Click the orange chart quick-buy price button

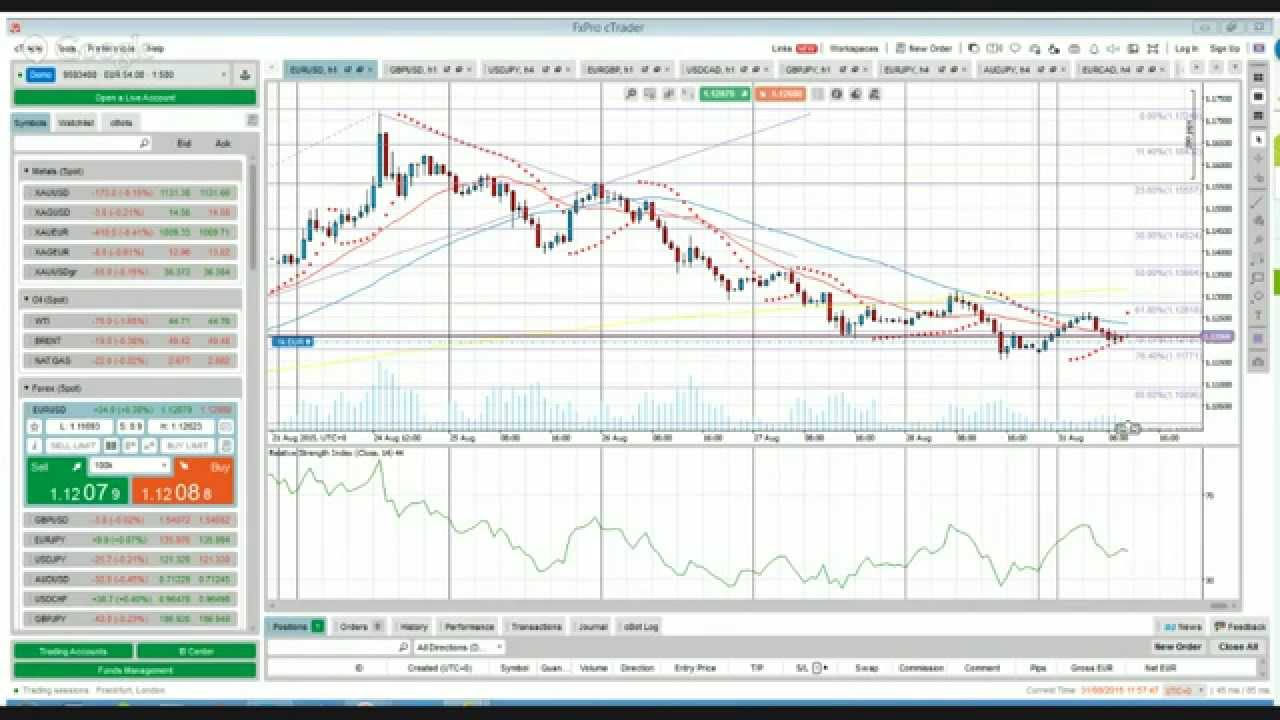[x=780, y=93]
